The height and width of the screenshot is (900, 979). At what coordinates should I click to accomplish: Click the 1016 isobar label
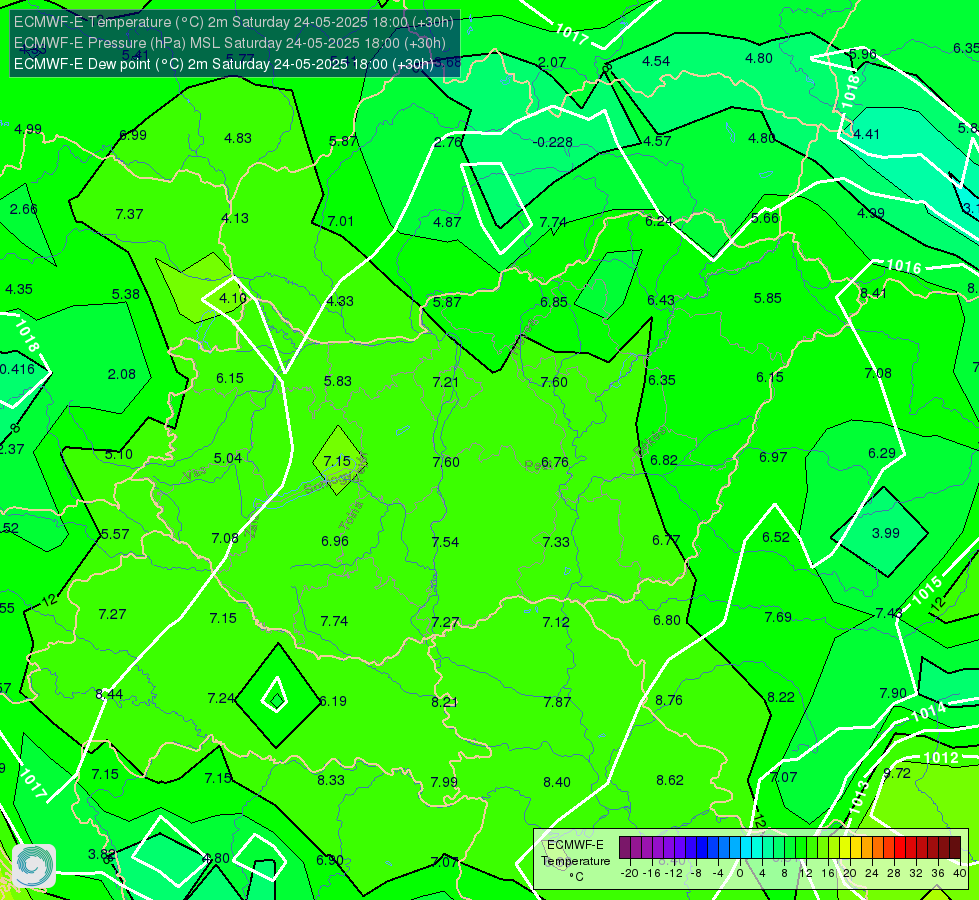(904, 267)
